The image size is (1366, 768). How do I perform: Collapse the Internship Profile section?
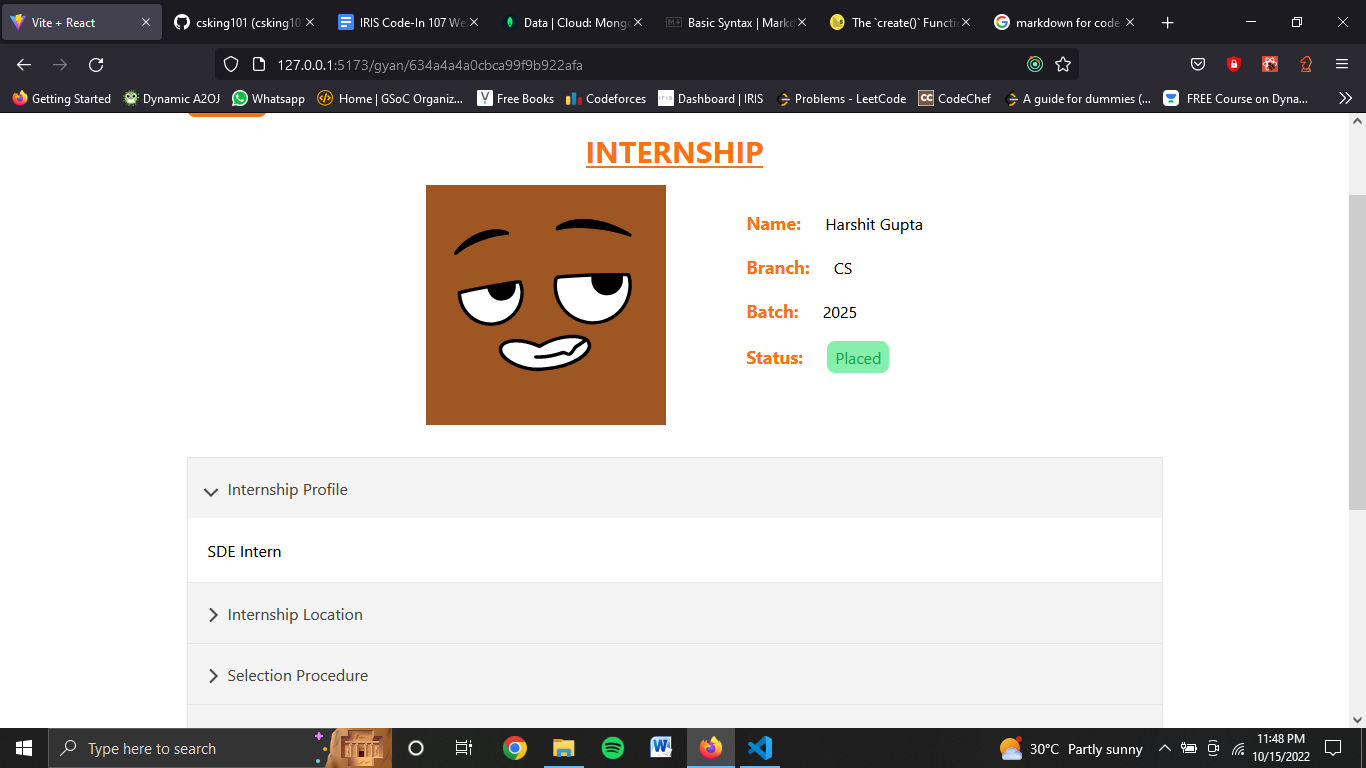coord(675,490)
